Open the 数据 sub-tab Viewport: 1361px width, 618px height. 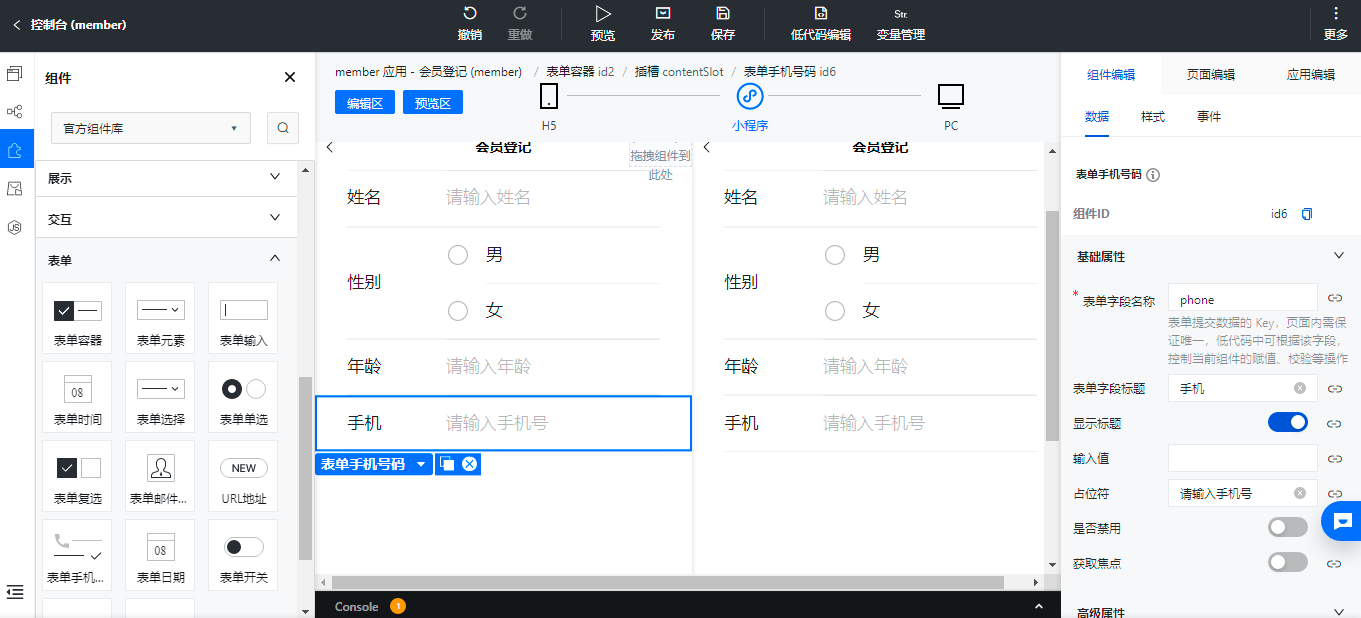coord(1097,117)
